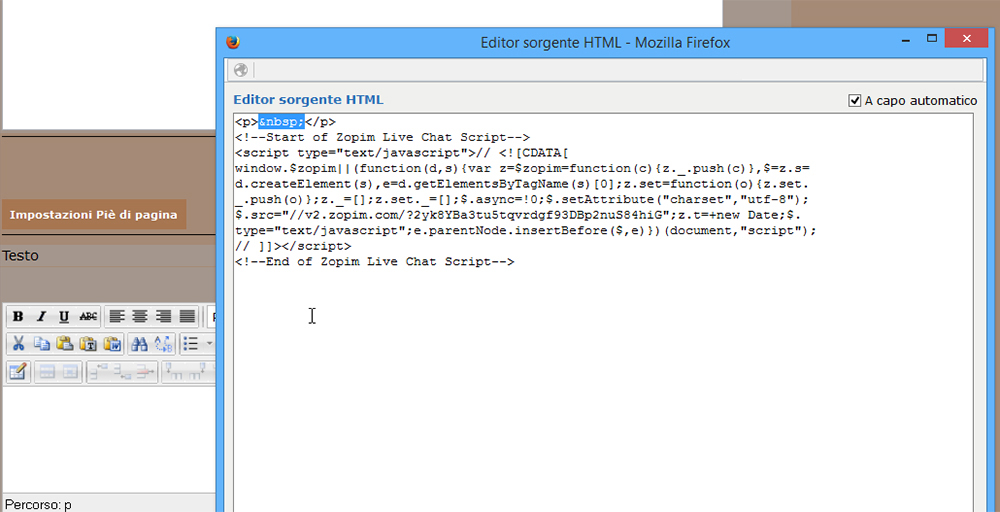Toggle underline formatting in the Testo editor
Screen dimensions: 1000x512
click(64, 316)
